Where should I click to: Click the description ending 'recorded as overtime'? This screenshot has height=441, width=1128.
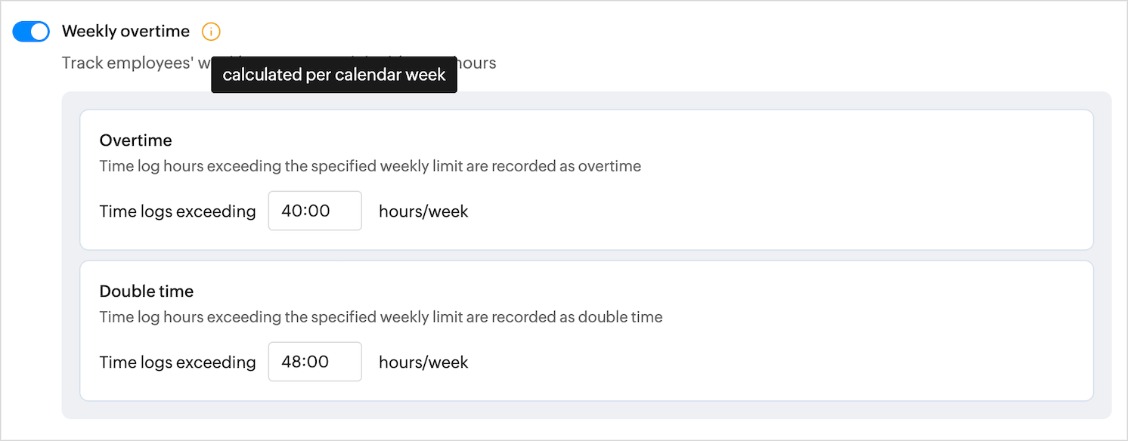370,166
